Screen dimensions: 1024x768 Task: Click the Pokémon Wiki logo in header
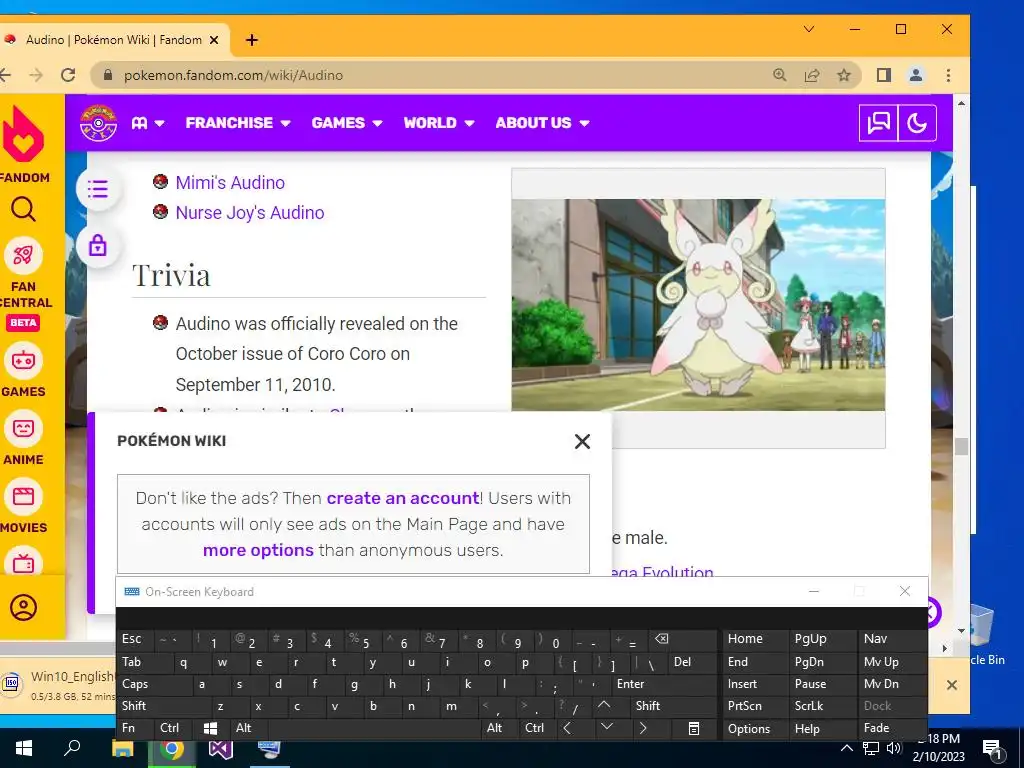point(98,123)
